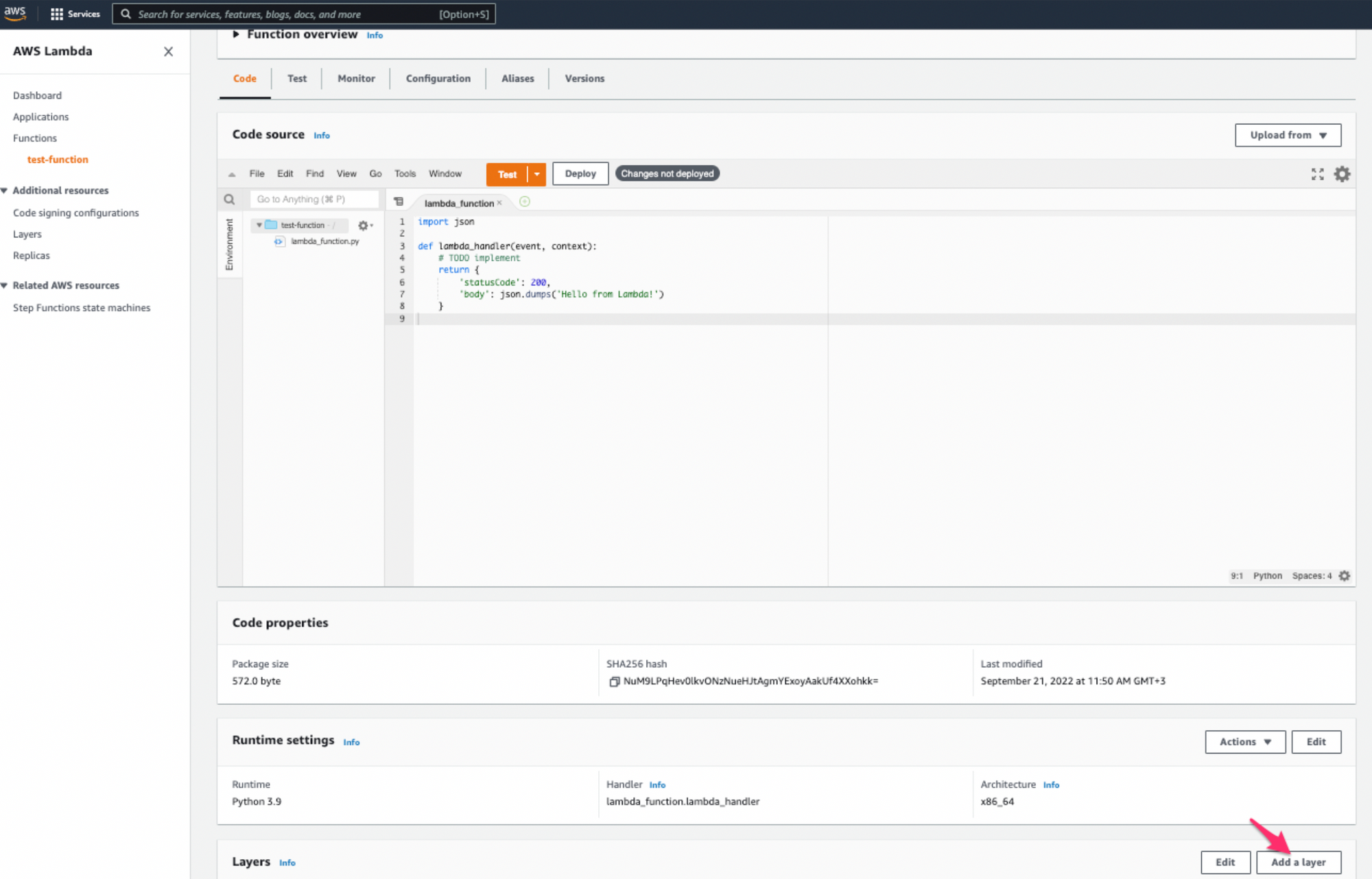Open the Test dropdown arrow

click(x=536, y=173)
